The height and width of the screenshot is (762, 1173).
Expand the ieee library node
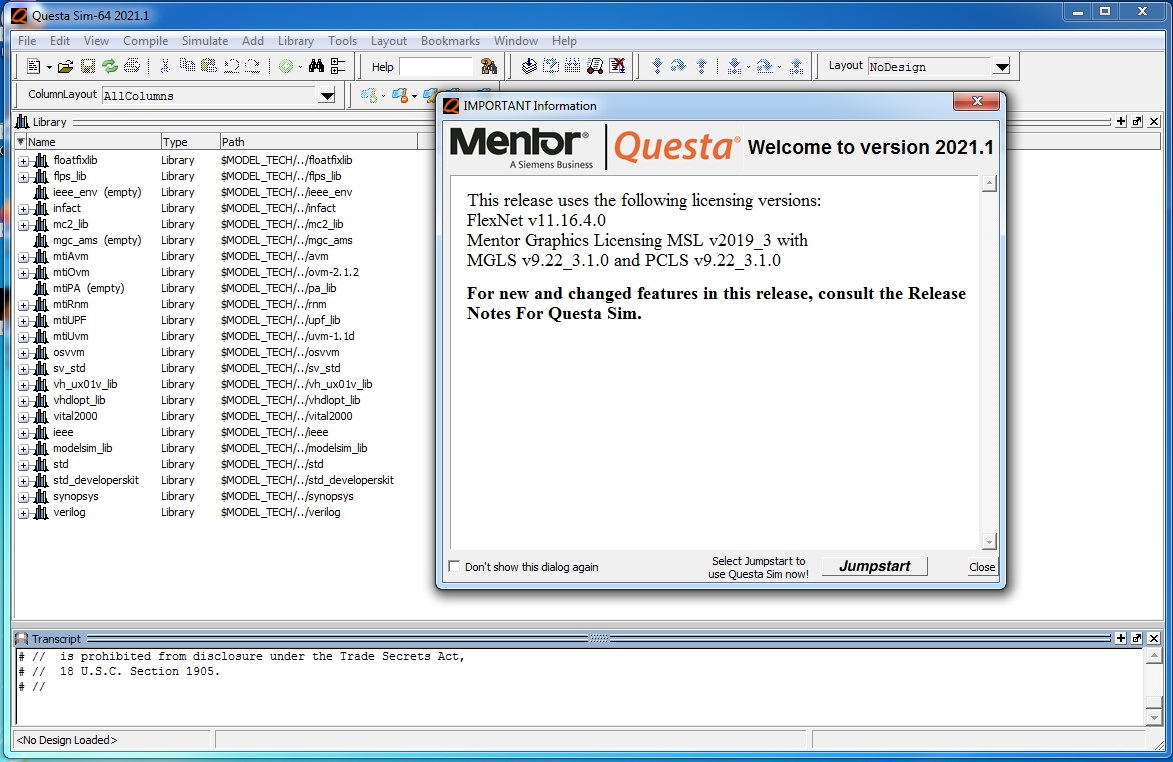click(x=23, y=433)
